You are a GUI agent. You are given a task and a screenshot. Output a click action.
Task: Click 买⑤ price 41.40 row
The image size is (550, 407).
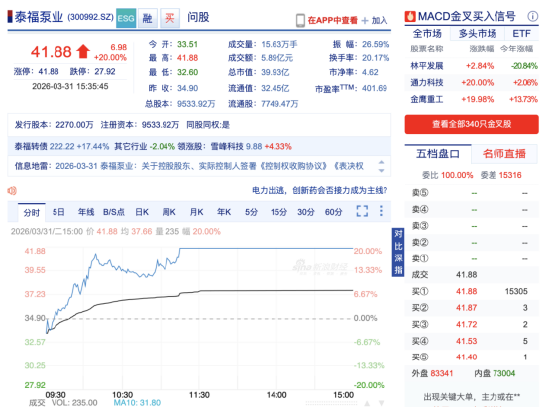point(471,357)
